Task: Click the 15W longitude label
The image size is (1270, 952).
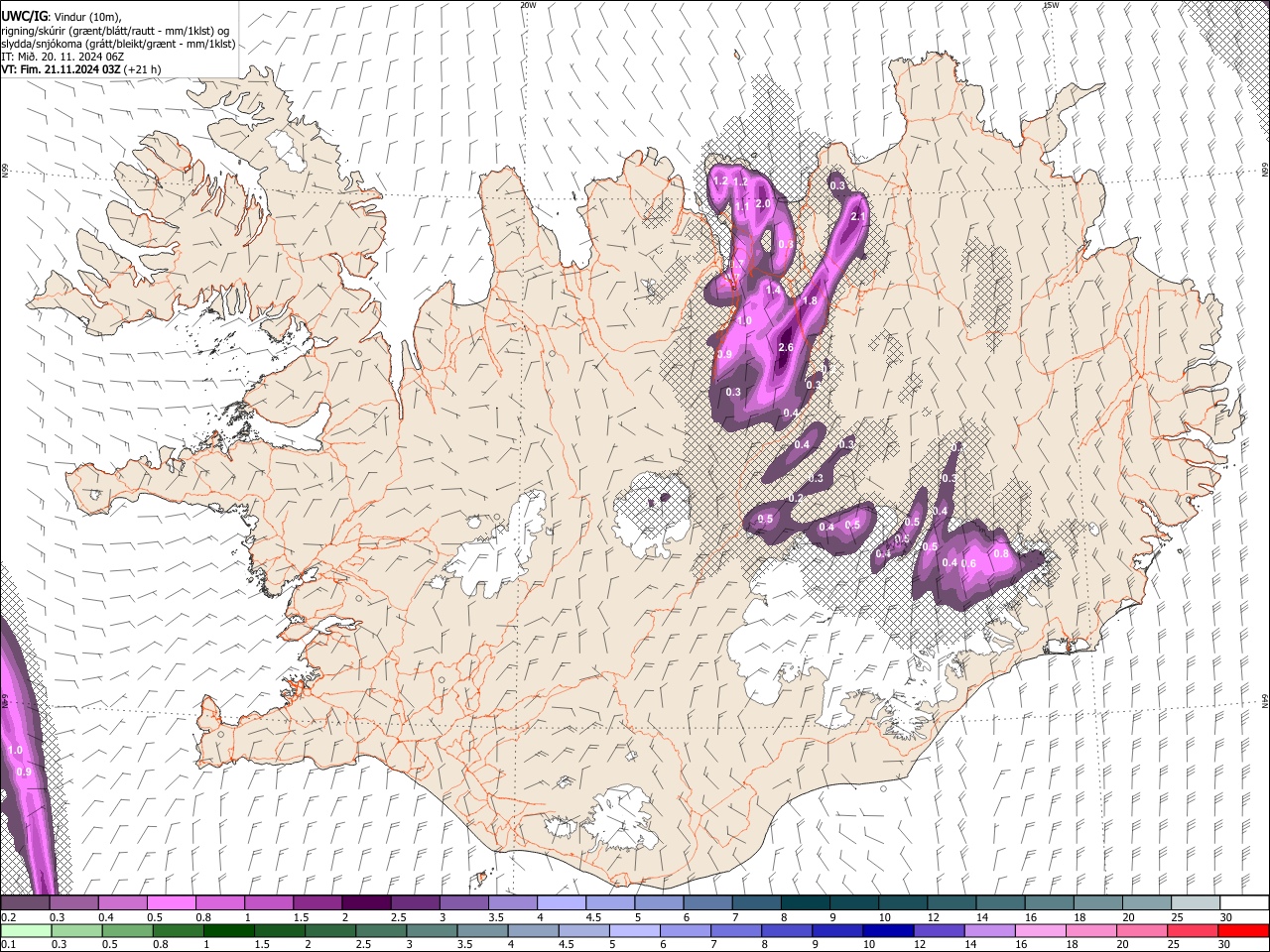Action: (x=1050, y=5)
